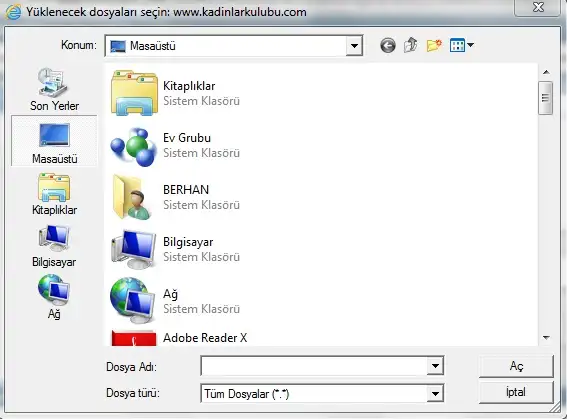Create a new folder with the toolbar icon
Screen dimensions: 567x419
pos(434,46)
